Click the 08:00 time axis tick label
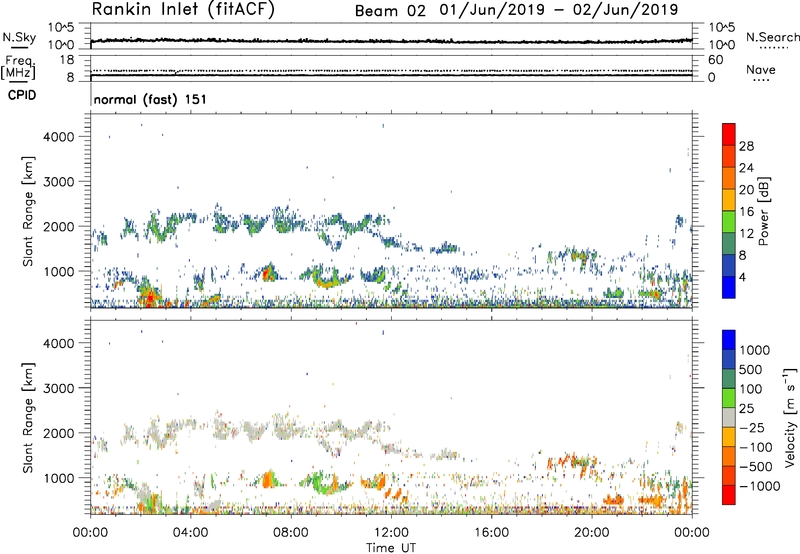The width and height of the screenshot is (800, 554). 291,533
